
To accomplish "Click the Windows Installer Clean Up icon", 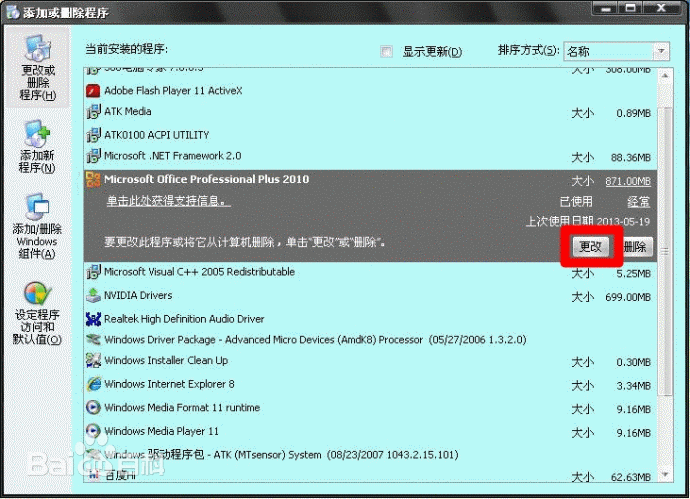I will [93, 360].
